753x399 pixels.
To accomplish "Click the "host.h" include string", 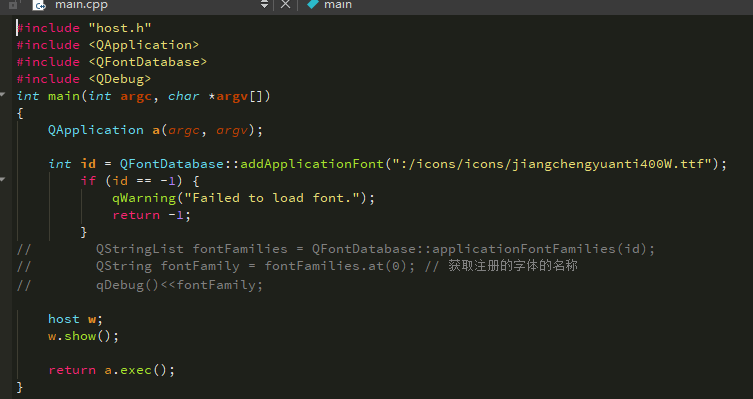I will (x=120, y=28).
